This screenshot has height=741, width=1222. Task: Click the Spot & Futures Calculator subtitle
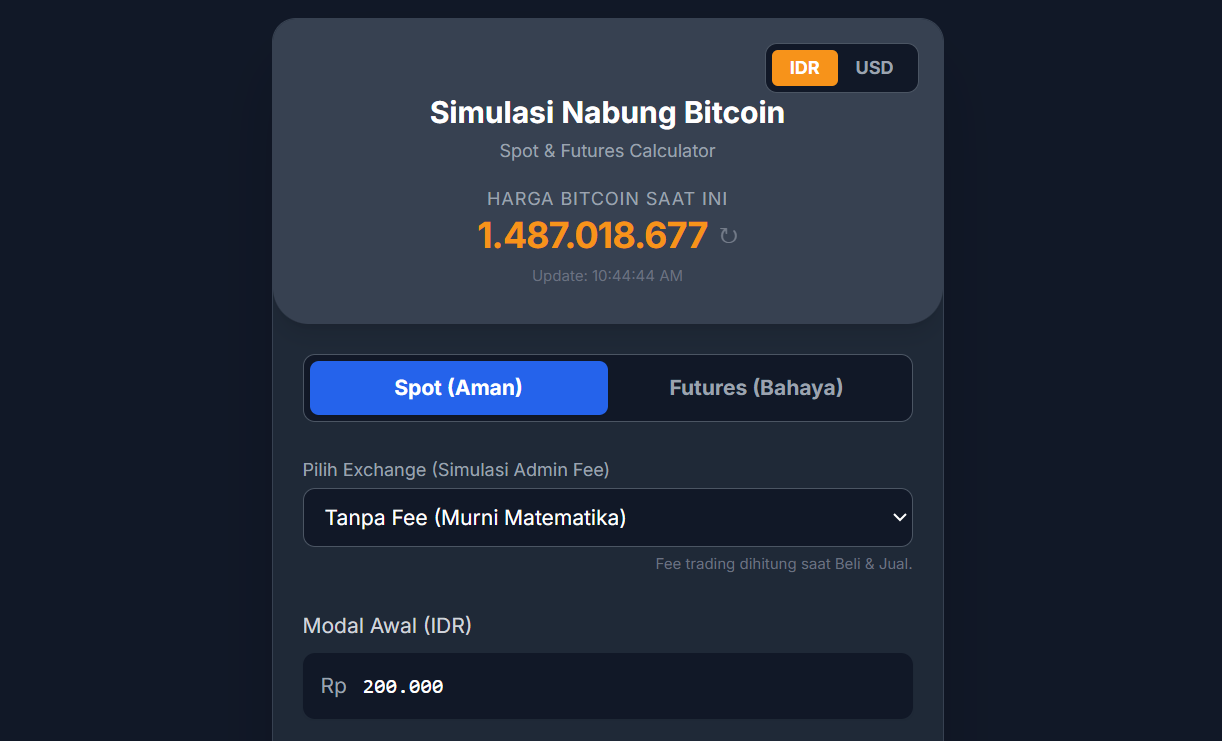607,151
